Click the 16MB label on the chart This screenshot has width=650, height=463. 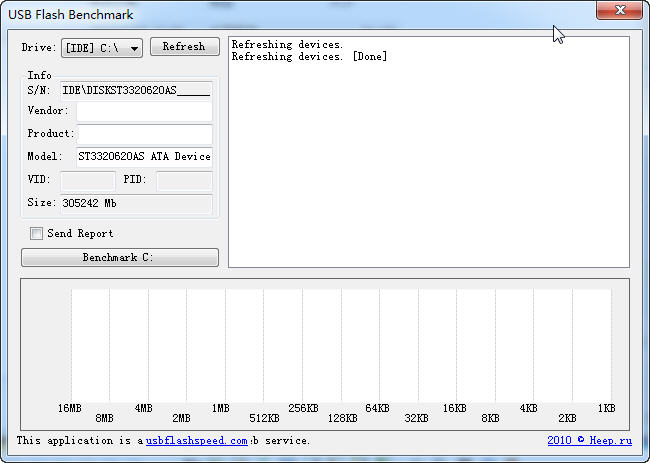point(69,408)
